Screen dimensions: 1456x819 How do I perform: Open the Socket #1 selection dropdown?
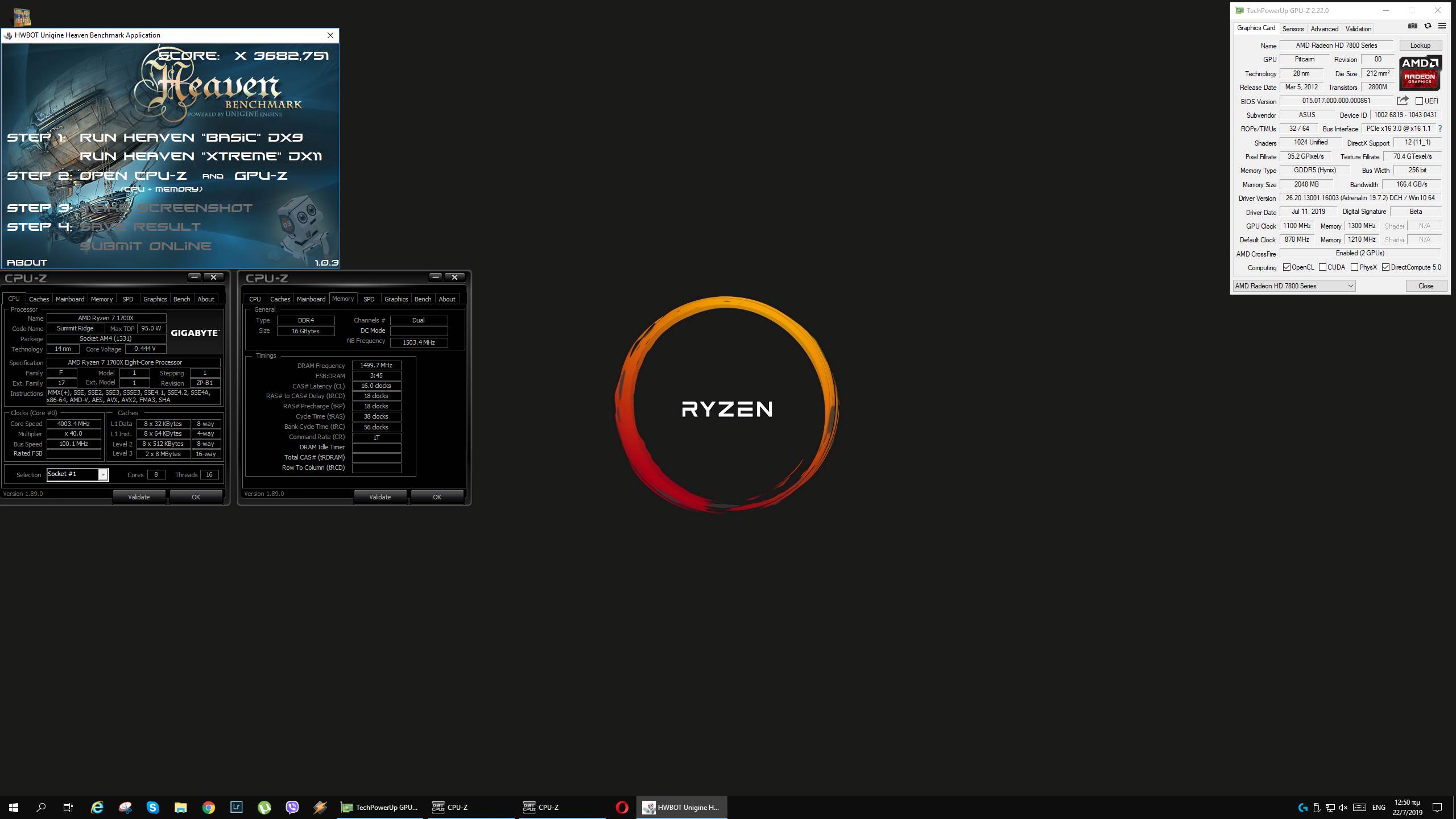78,474
